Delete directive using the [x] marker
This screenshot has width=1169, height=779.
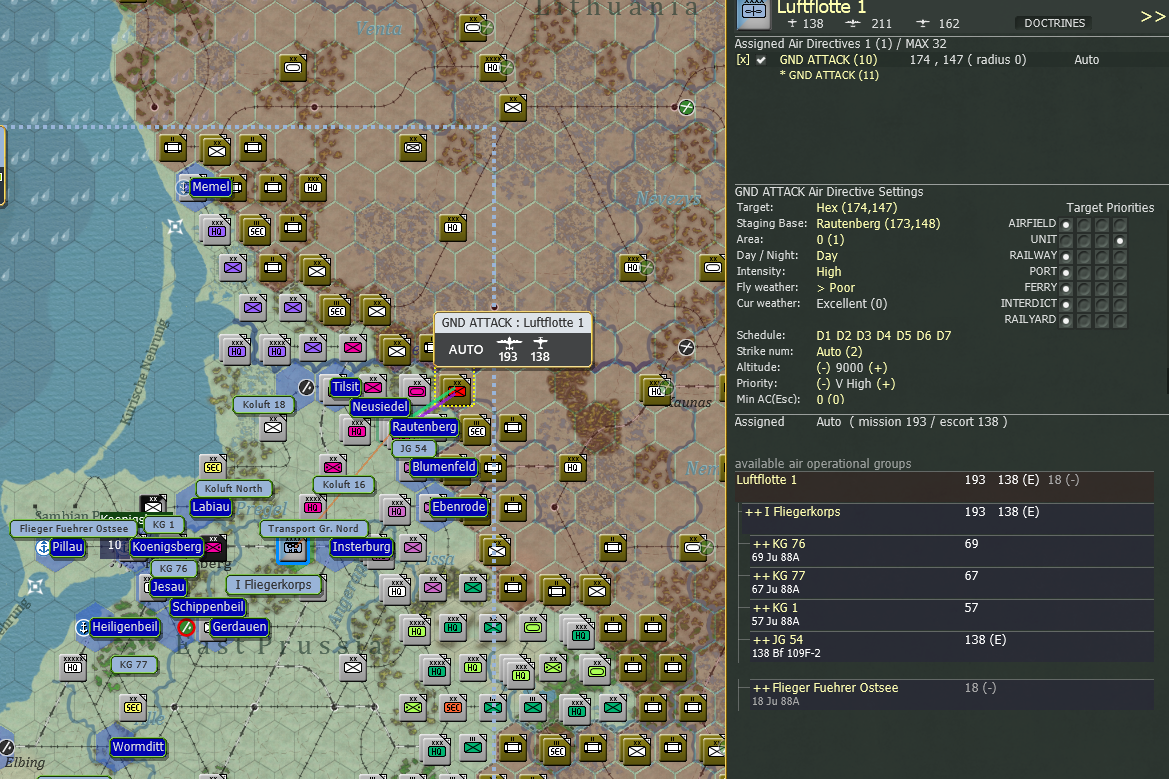coord(743,60)
